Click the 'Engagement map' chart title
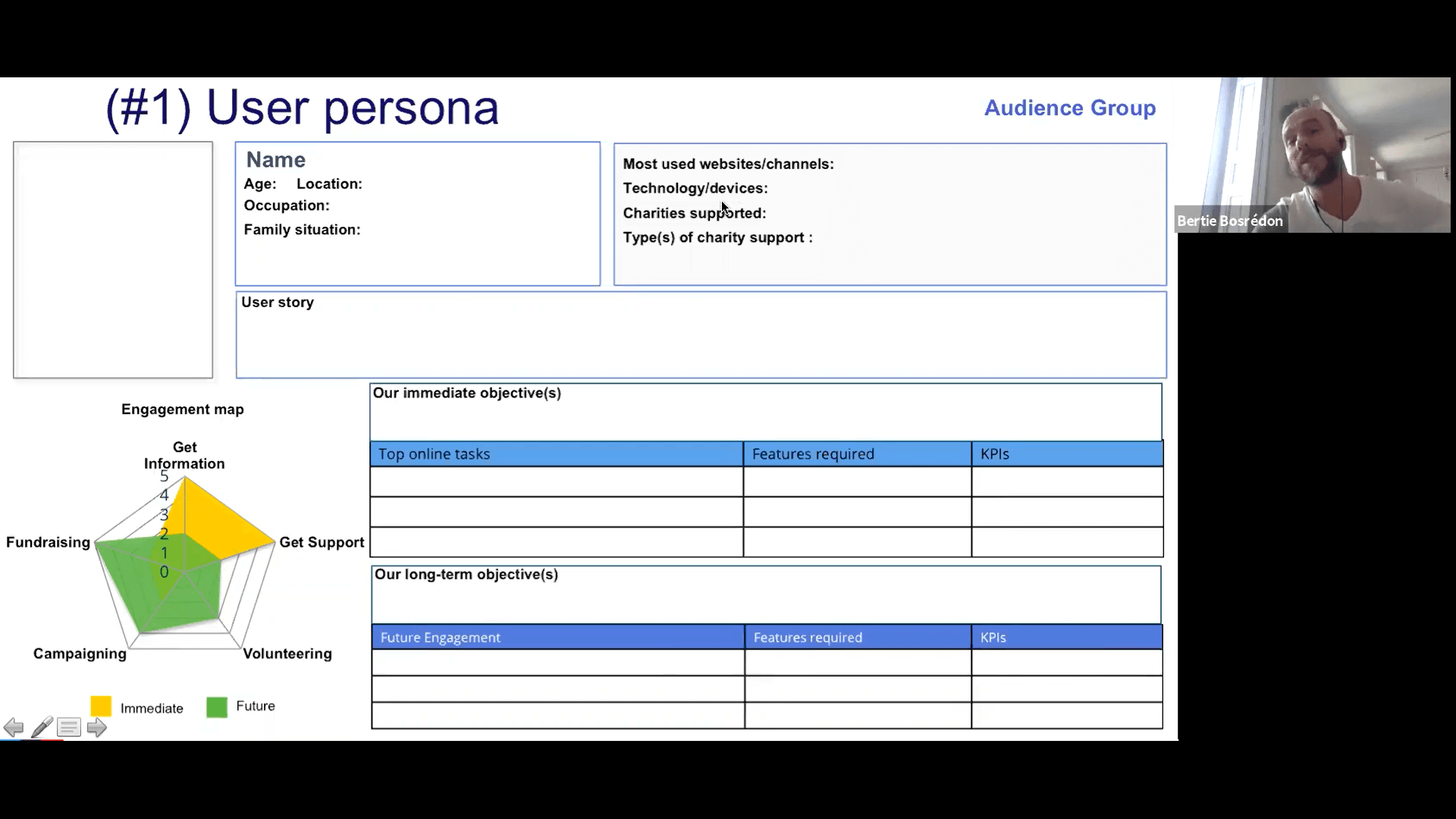The height and width of the screenshot is (819, 1456). point(183,409)
